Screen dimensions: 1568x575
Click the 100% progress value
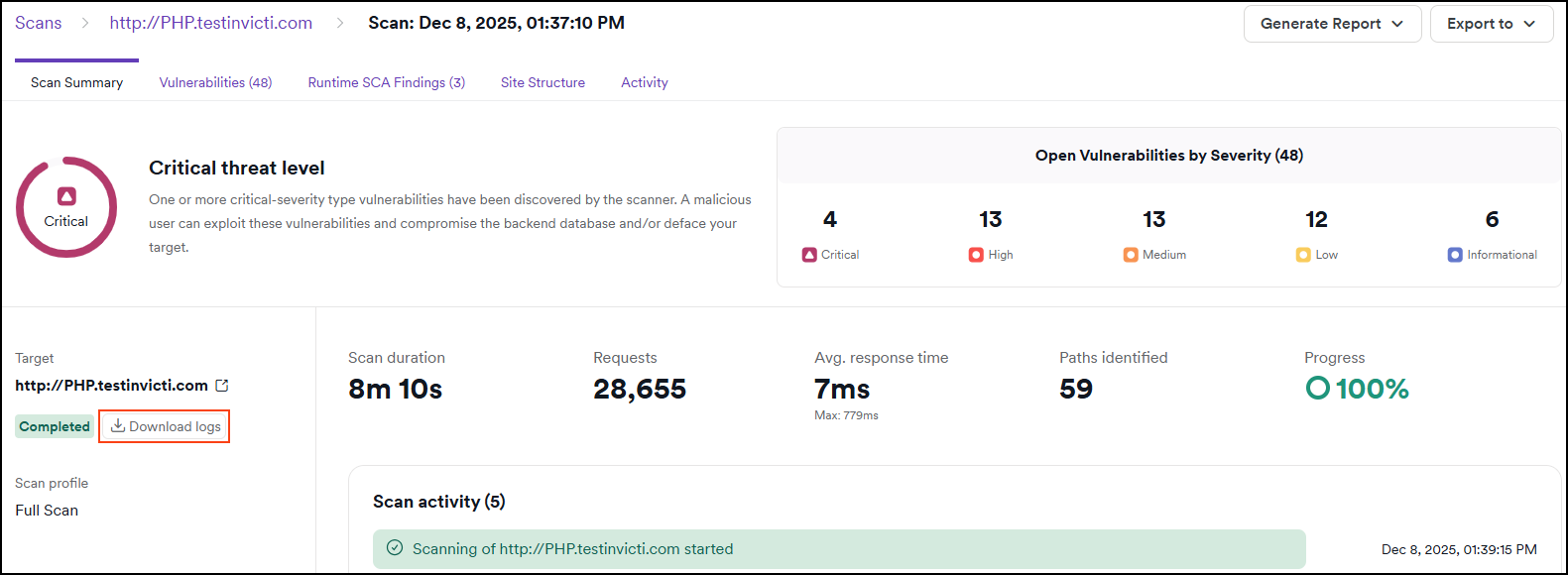point(1372,389)
